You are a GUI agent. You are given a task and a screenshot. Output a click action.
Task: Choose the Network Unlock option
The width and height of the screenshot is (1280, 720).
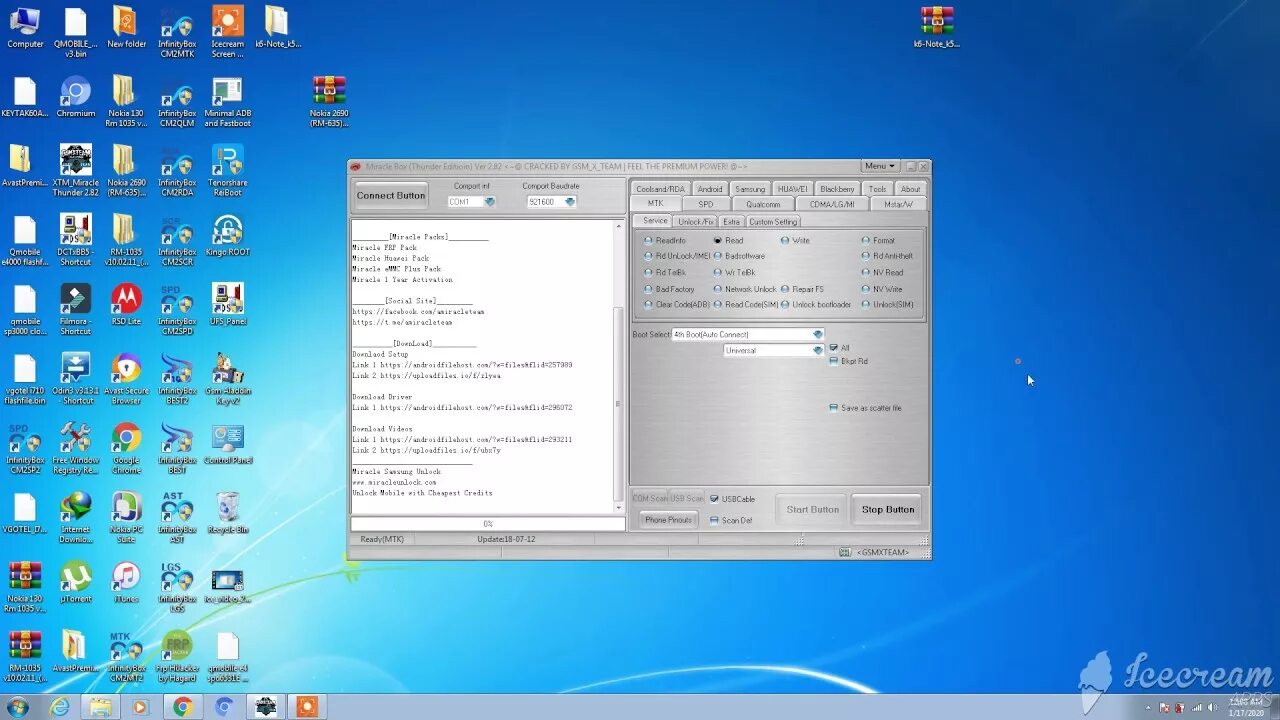coord(745,289)
